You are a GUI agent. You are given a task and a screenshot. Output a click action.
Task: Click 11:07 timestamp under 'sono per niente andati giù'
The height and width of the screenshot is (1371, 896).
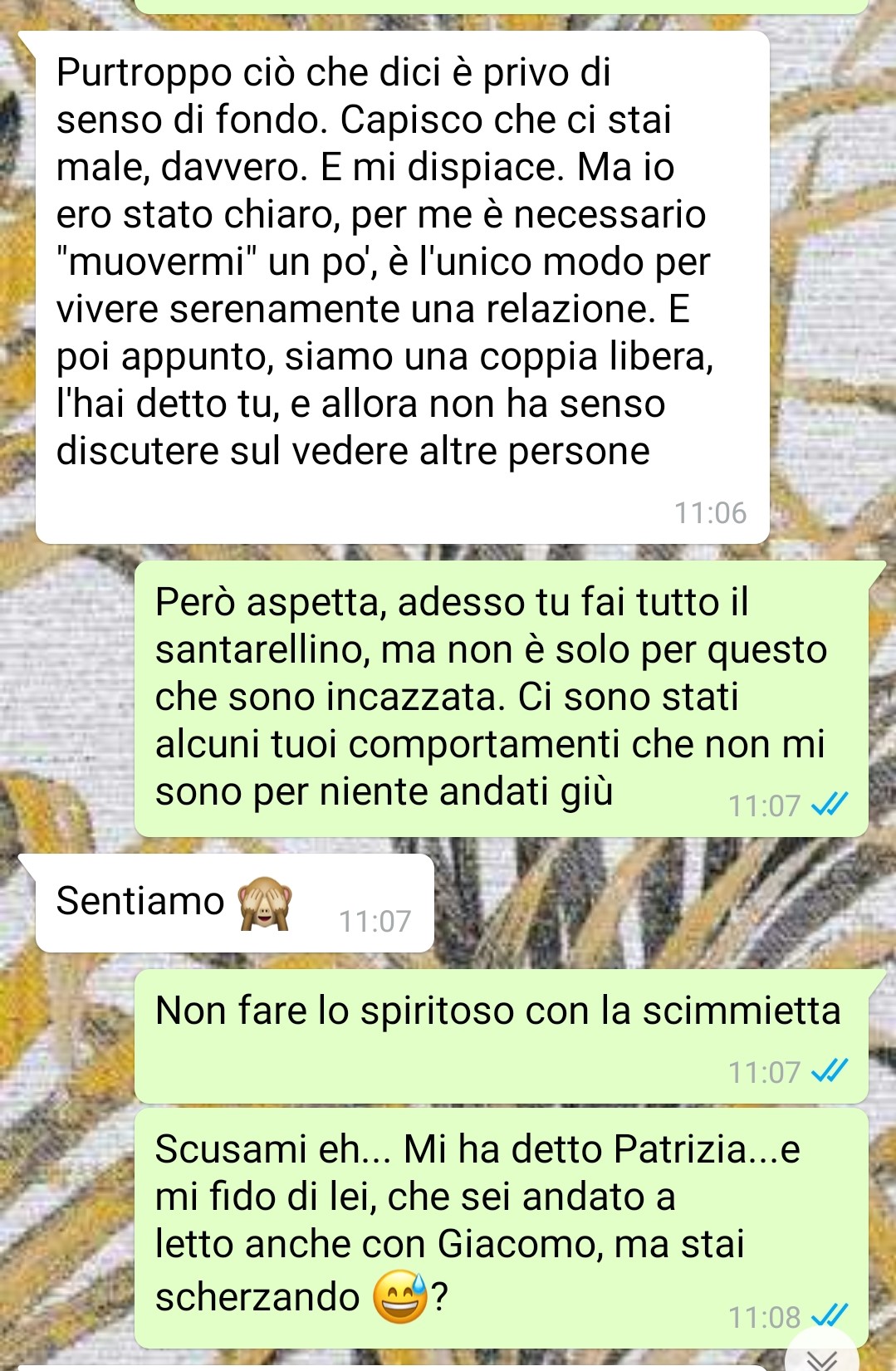click(764, 805)
